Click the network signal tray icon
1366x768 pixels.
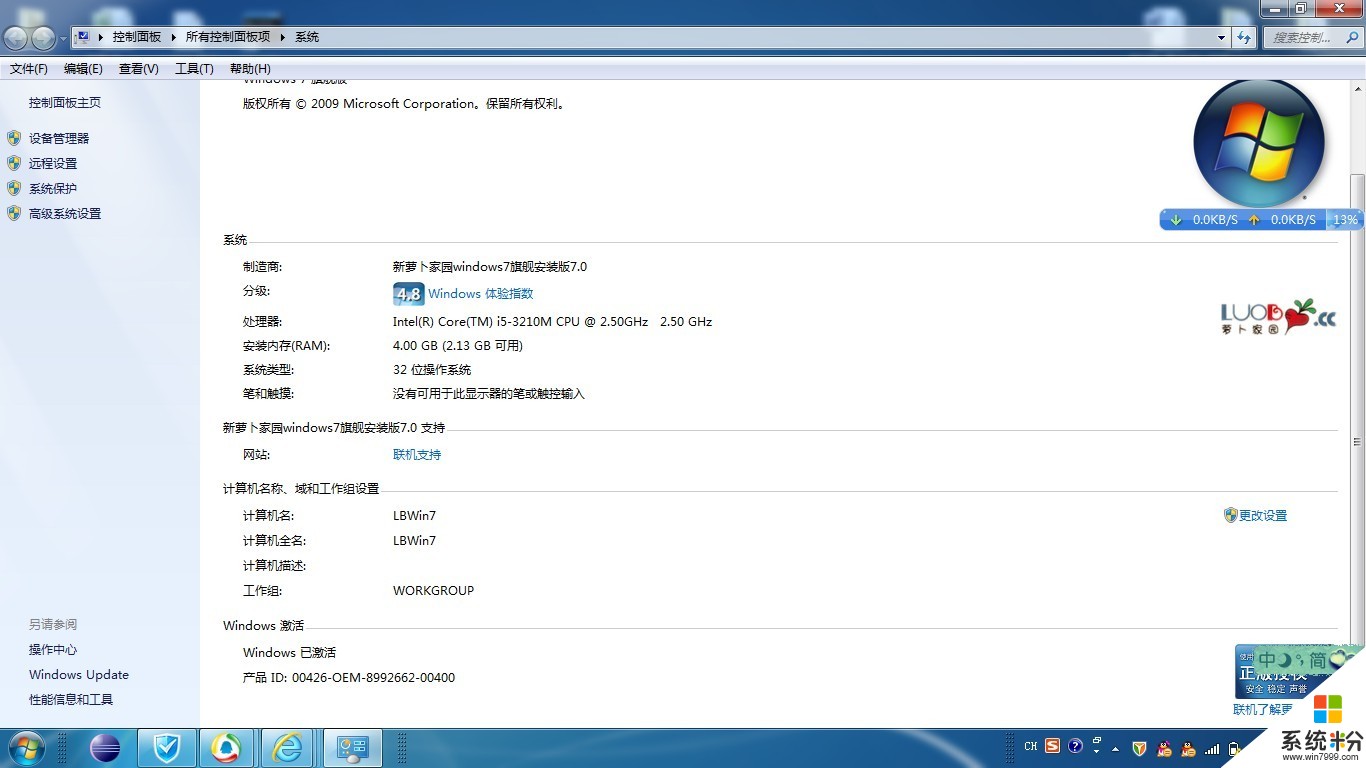1212,748
